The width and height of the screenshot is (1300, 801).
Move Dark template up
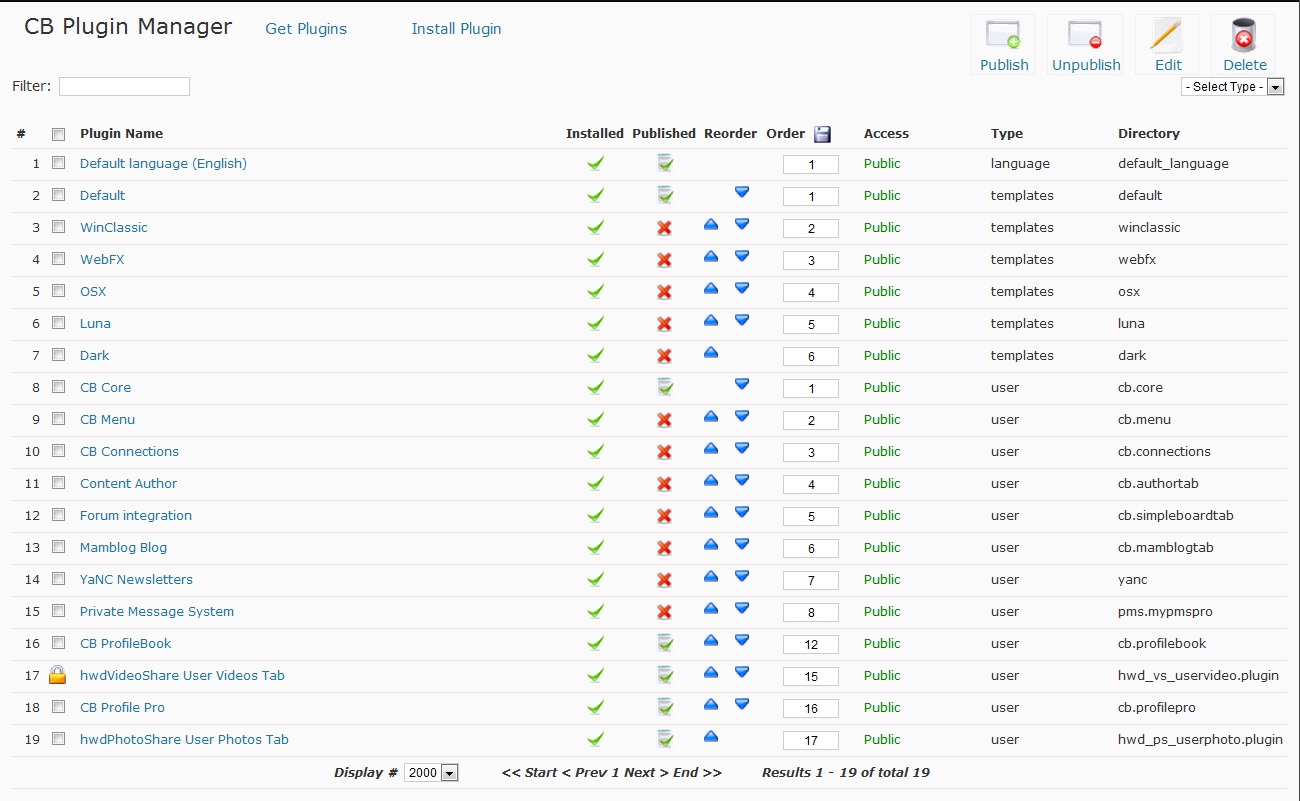click(x=711, y=353)
